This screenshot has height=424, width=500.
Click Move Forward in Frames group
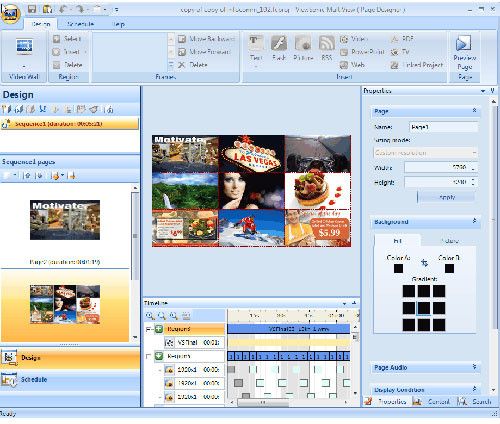tap(204, 52)
